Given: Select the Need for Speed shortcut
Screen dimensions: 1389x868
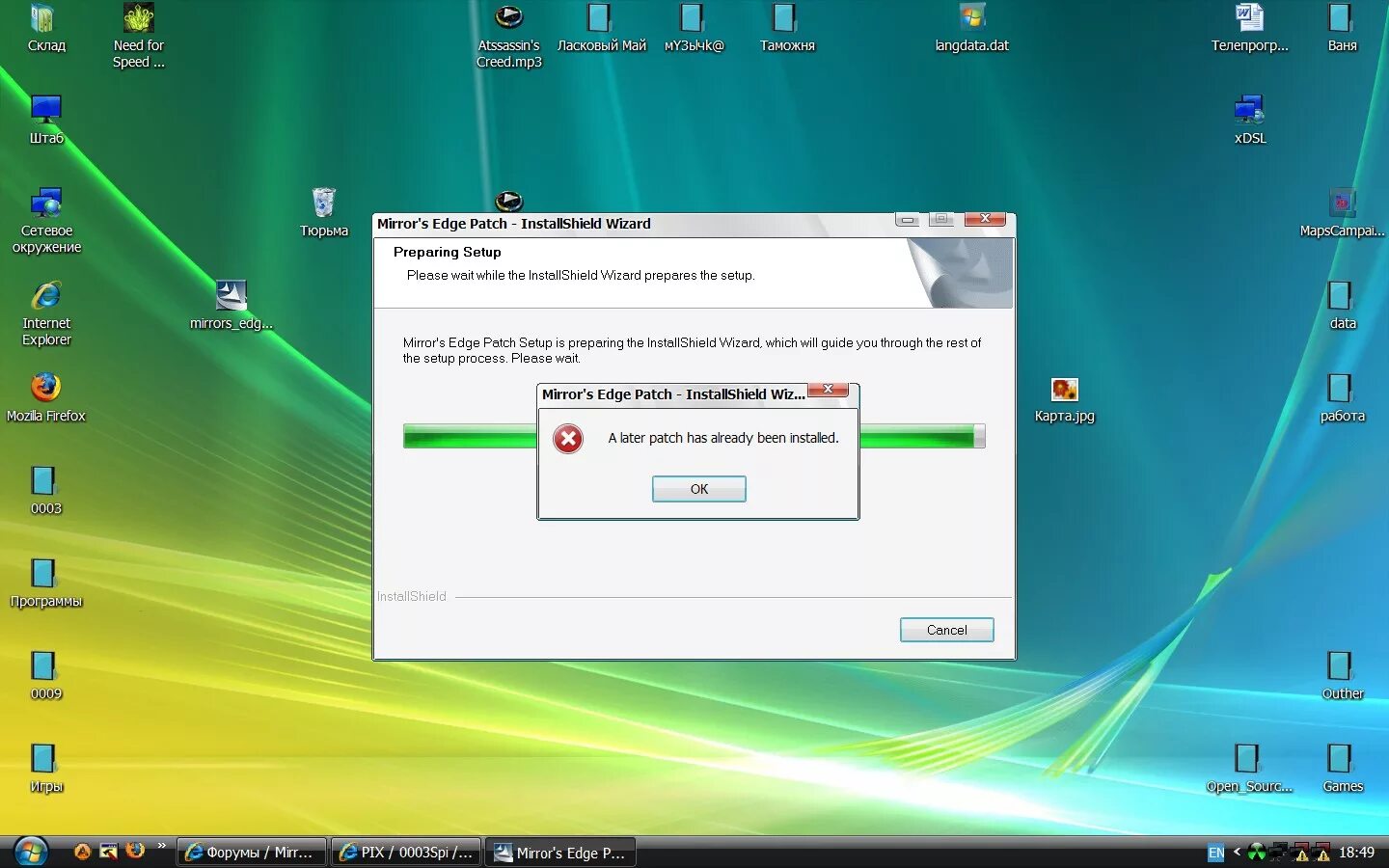Looking at the screenshot, I should point(139,36).
